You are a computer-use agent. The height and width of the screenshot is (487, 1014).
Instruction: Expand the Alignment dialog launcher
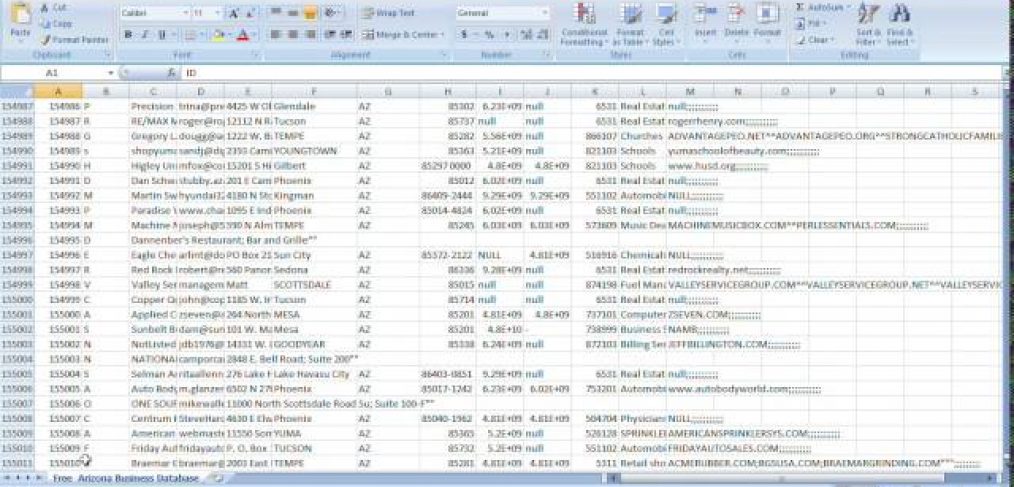click(446, 56)
